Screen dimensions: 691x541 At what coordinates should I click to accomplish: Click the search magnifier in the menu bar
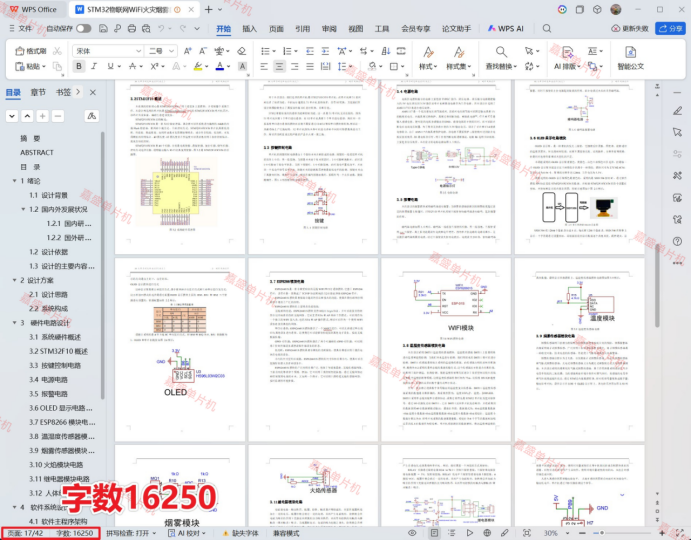[x=547, y=28]
